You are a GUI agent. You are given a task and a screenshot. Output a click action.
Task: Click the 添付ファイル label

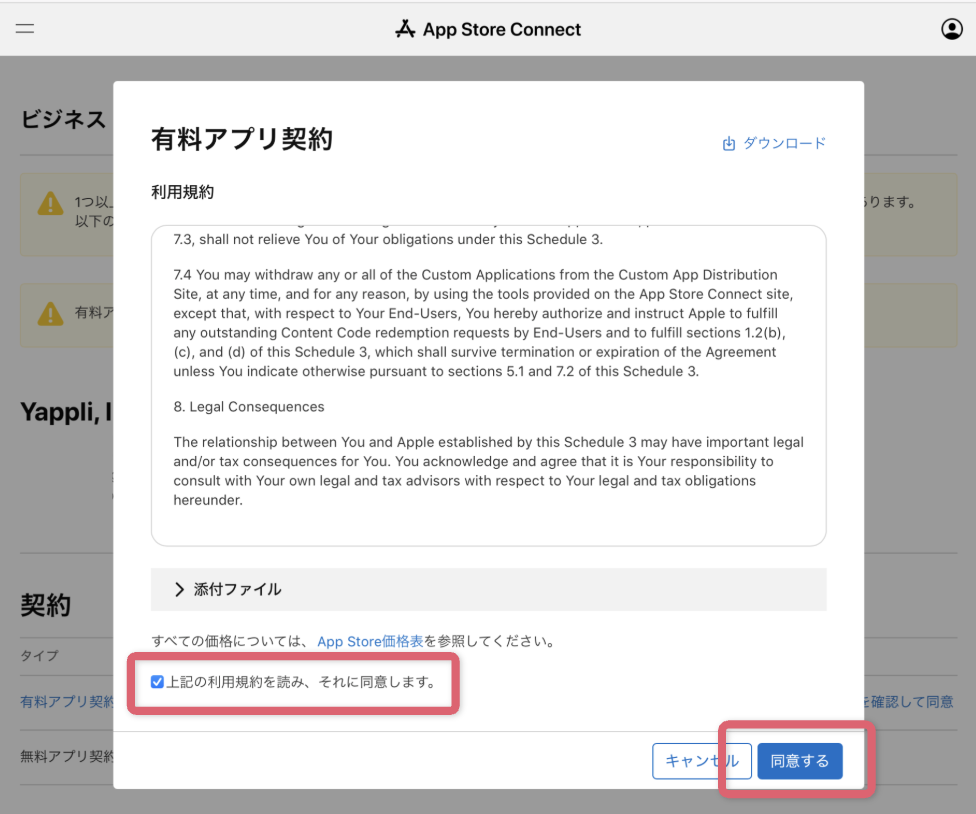pos(238,589)
